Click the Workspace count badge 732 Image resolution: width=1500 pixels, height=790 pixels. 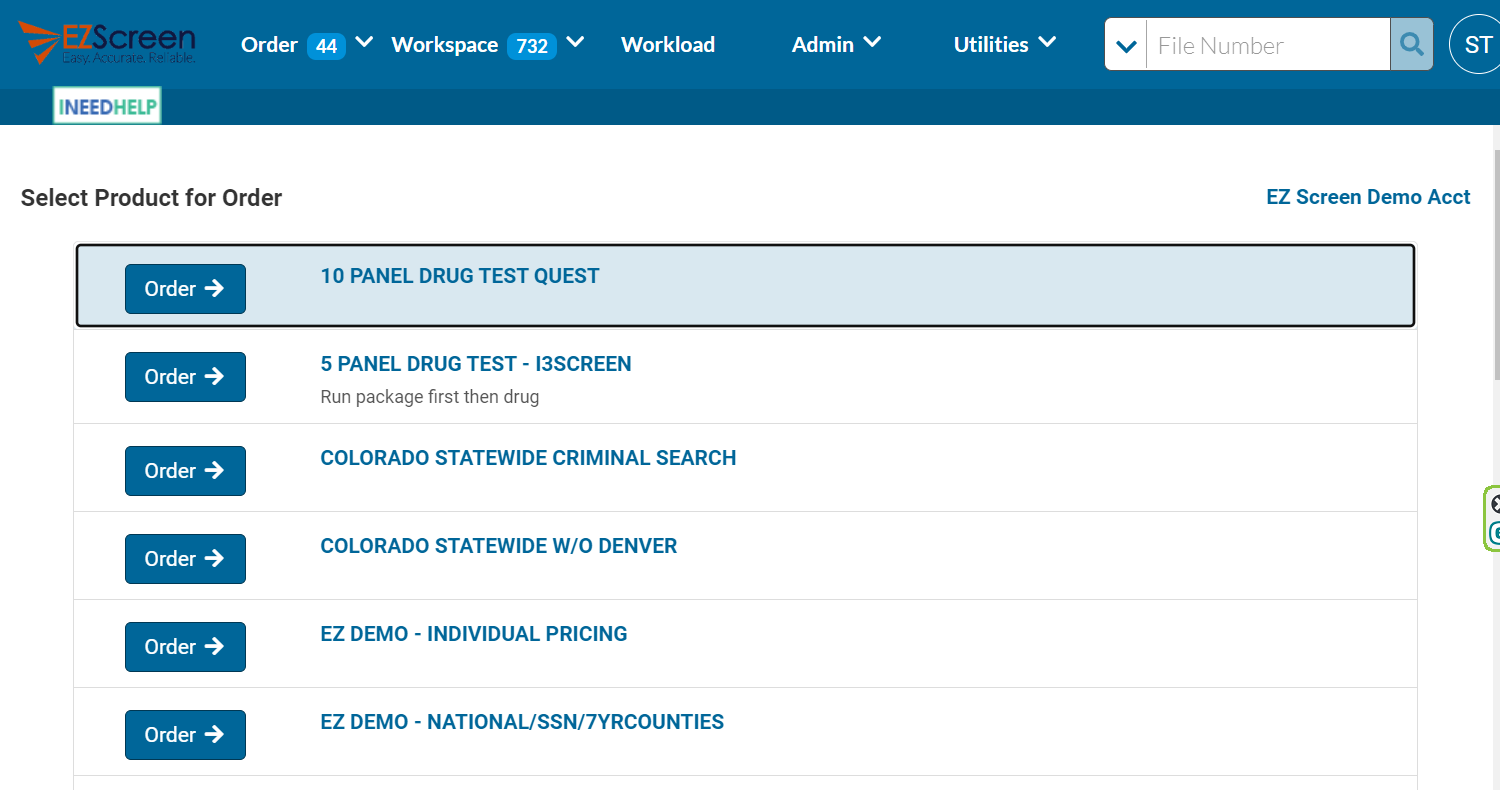click(532, 46)
